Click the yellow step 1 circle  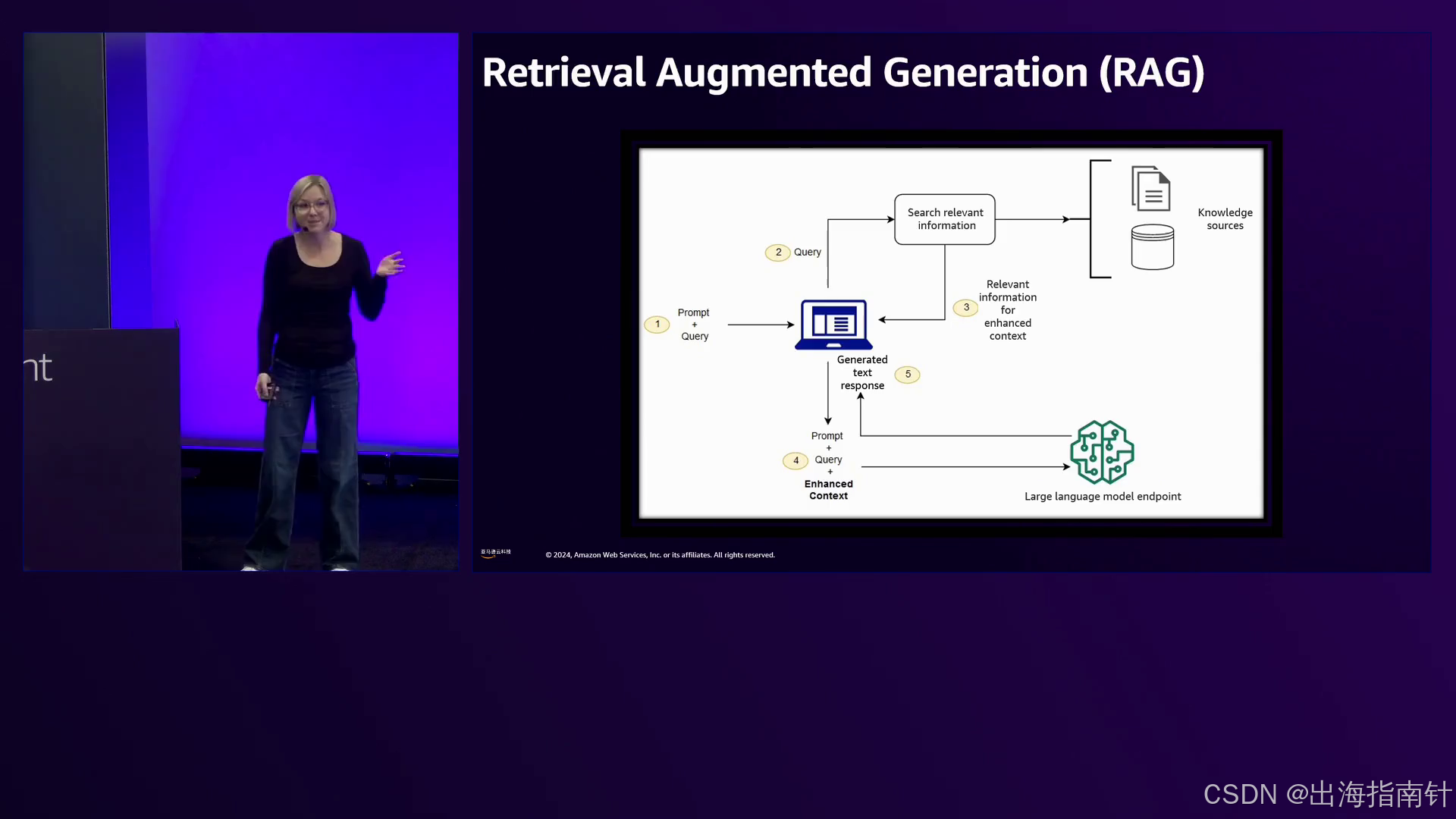pos(657,325)
